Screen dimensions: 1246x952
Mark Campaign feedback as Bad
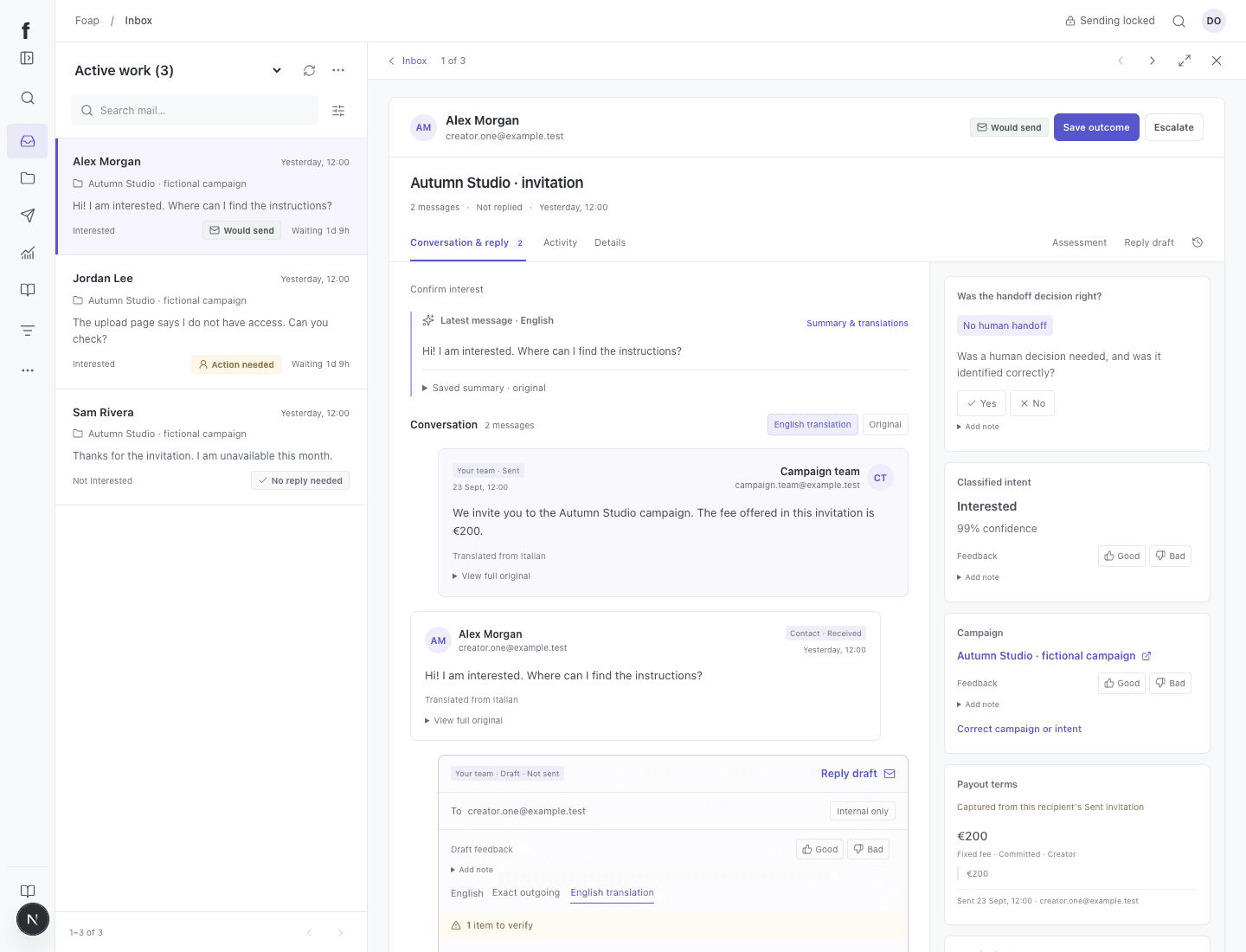click(1170, 683)
